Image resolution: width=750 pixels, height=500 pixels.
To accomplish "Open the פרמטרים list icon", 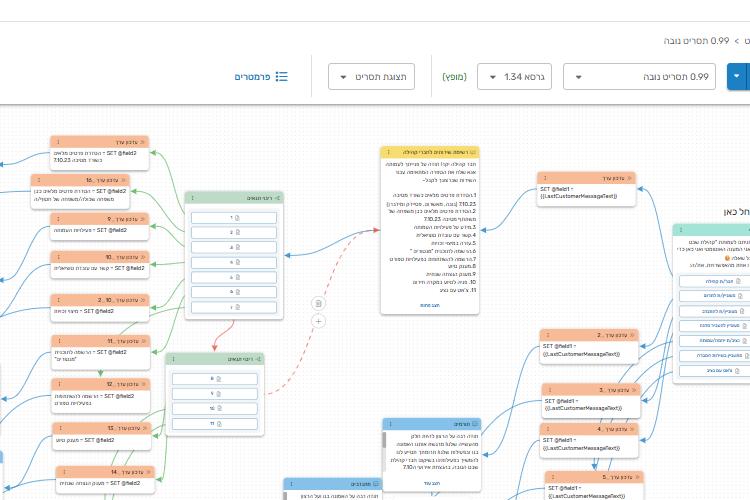I will (282, 77).
